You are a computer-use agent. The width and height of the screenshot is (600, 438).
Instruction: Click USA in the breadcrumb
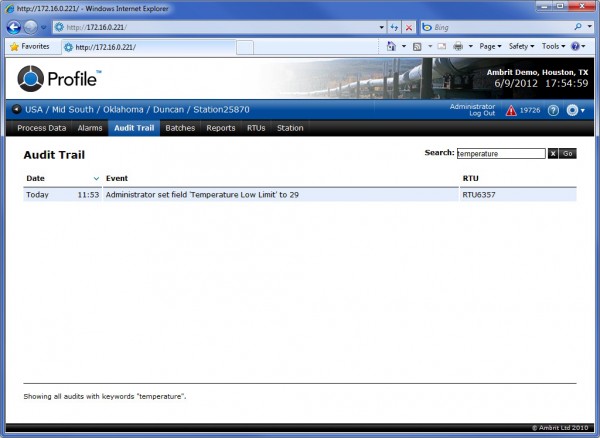[34, 109]
